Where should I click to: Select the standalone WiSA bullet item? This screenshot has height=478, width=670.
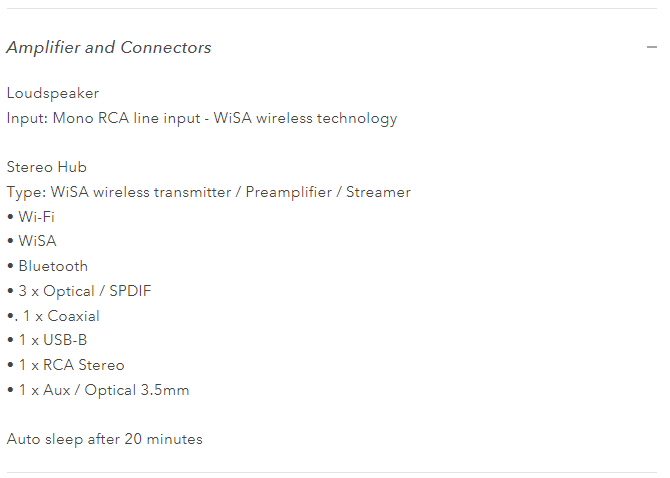pos(37,241)
